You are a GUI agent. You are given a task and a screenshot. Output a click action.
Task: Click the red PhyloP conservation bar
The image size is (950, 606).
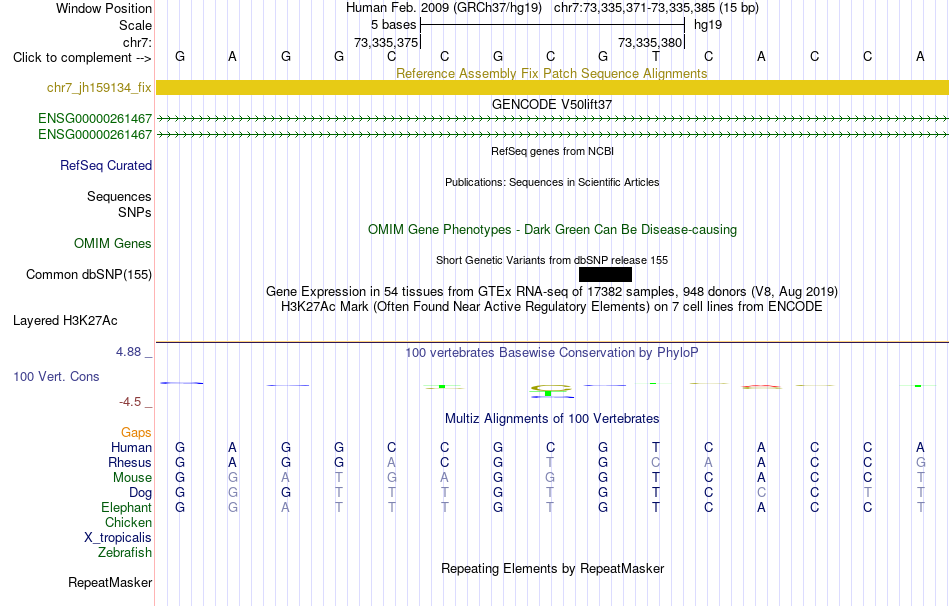click(760, 386)
